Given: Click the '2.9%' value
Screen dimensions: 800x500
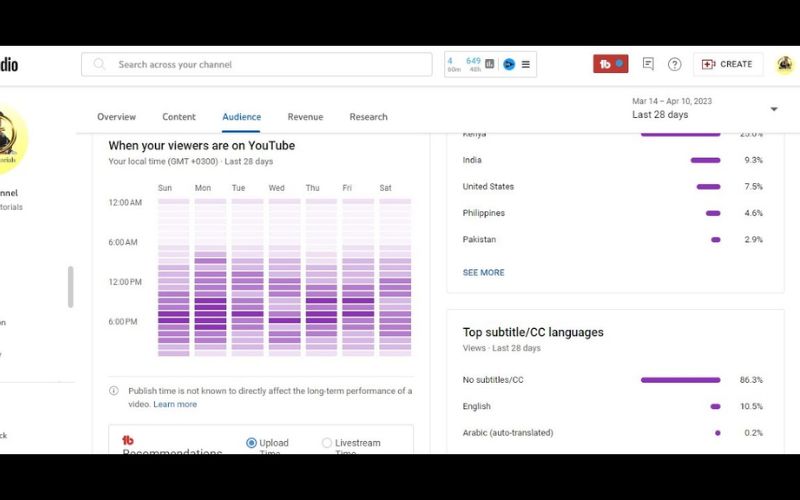Looking at the screenshot, I should (754, 240).
